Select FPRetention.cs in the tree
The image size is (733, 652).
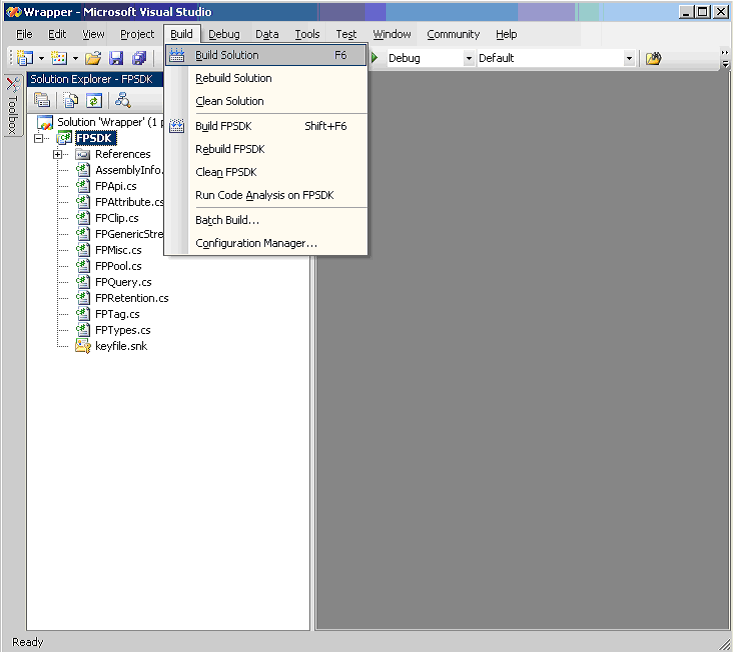132,298
